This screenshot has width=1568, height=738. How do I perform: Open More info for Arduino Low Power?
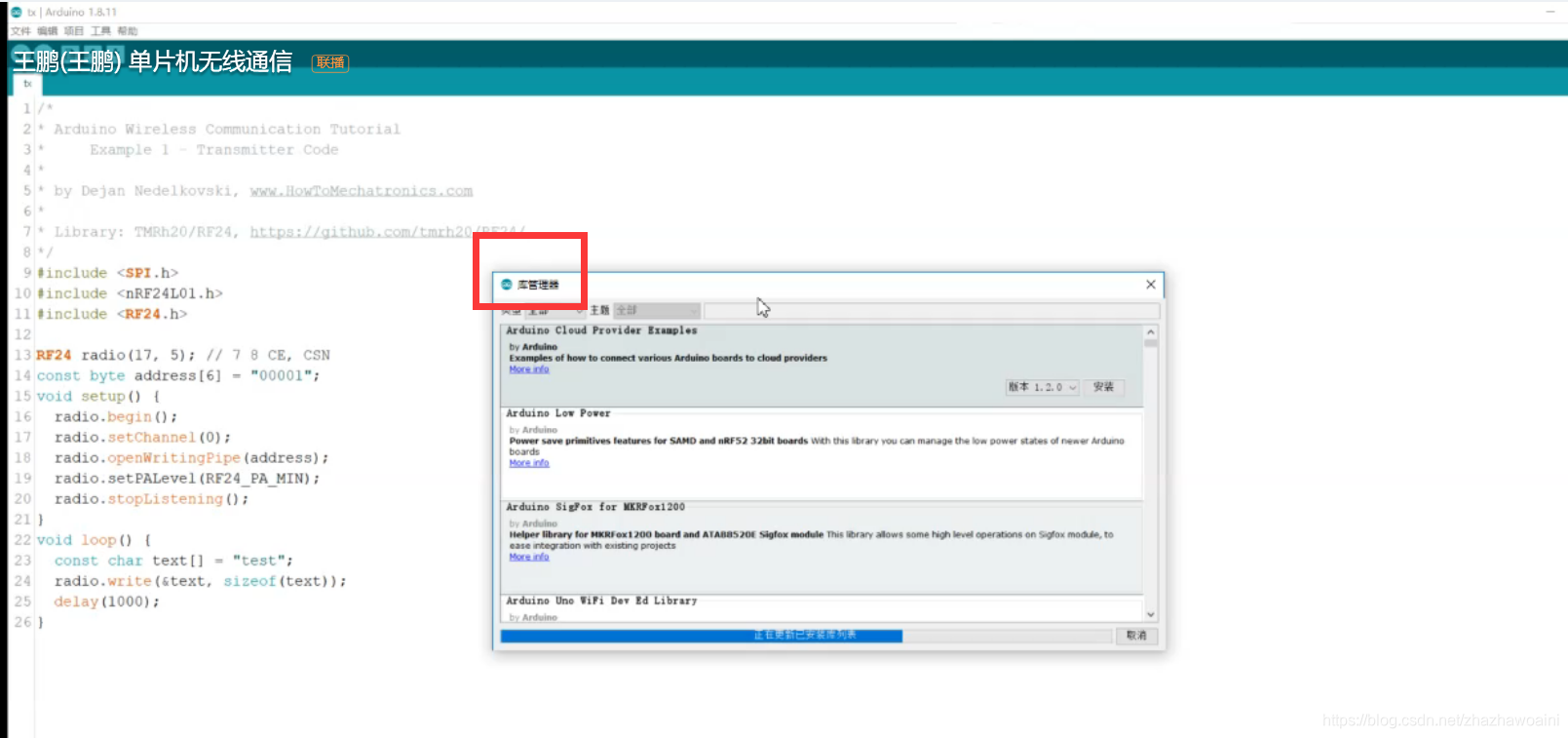529,463
